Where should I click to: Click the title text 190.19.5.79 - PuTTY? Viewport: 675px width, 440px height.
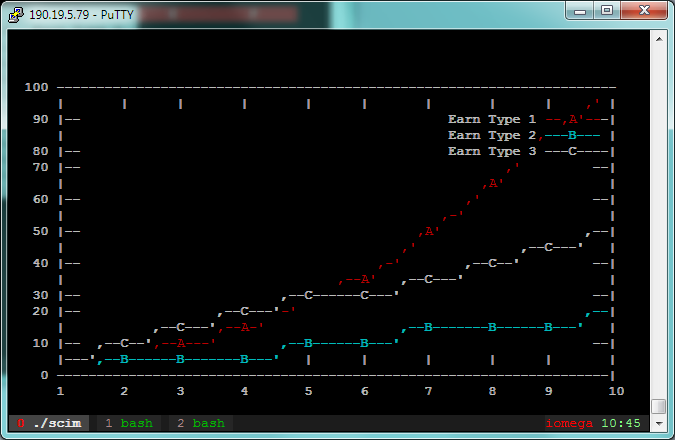tap(81, 15)
